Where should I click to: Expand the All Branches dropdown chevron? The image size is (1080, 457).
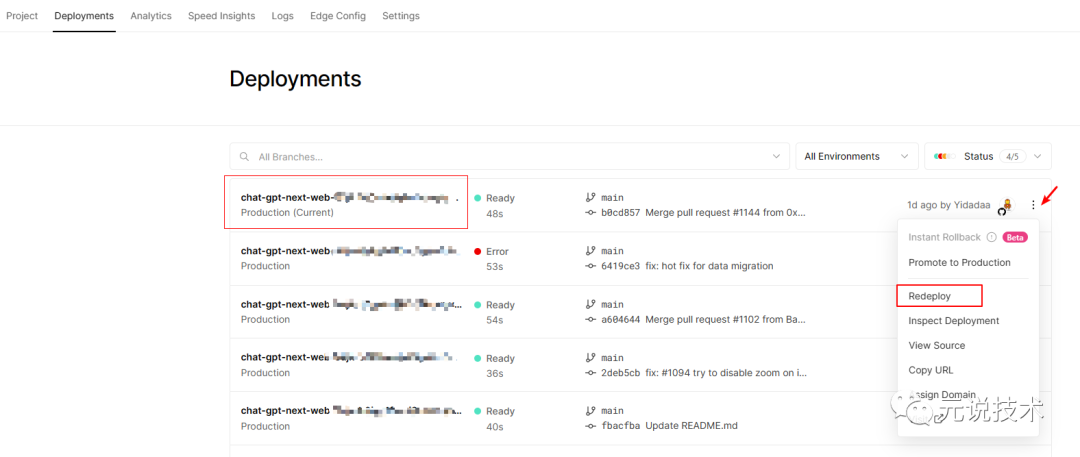click(776, 157)
